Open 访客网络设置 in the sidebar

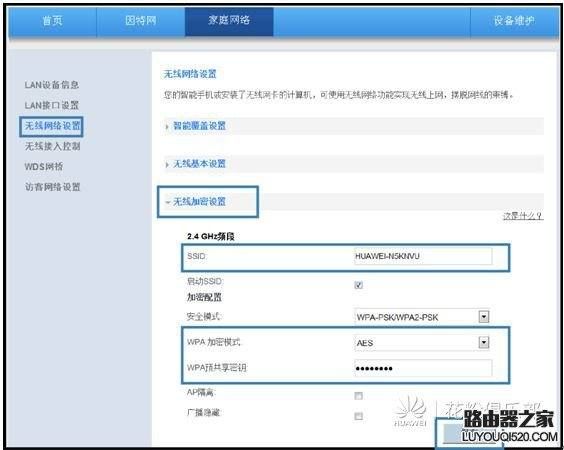click(53, 187)
